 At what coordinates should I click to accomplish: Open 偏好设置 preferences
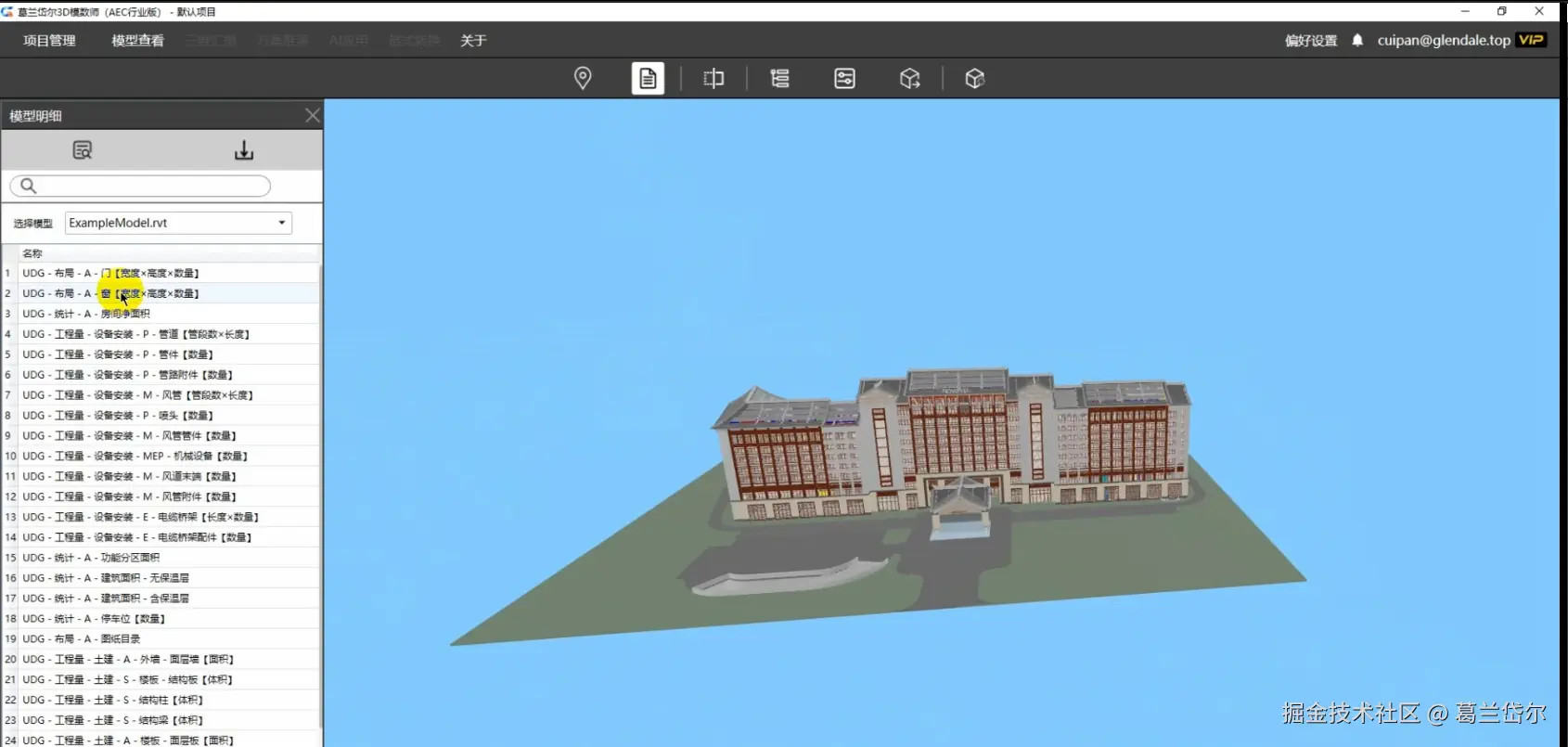[x=1311, y=40]
